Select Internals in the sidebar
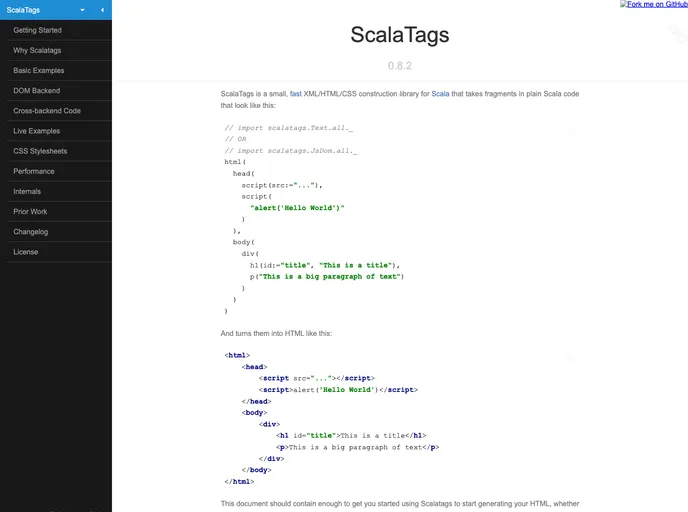Viewport: 688px width, 512px height. pos(59,192)
